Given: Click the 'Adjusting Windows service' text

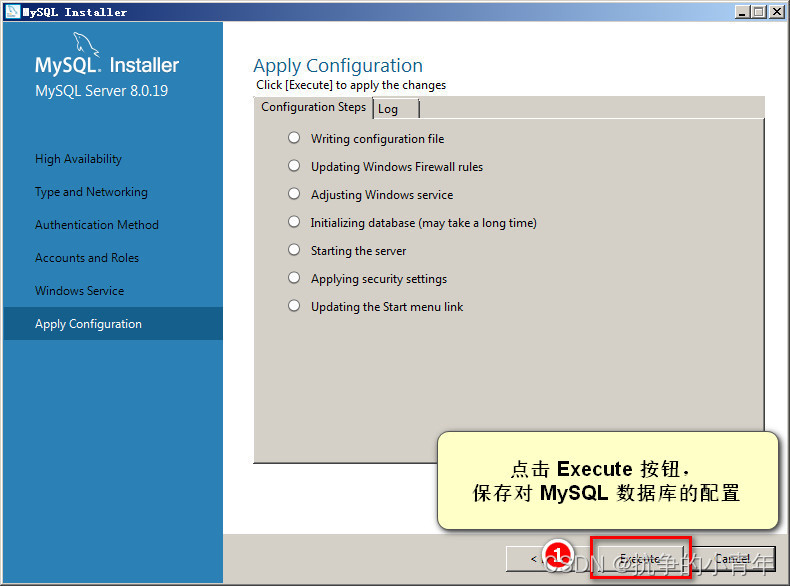Looking at the screenshot, I should click(382, 195).
